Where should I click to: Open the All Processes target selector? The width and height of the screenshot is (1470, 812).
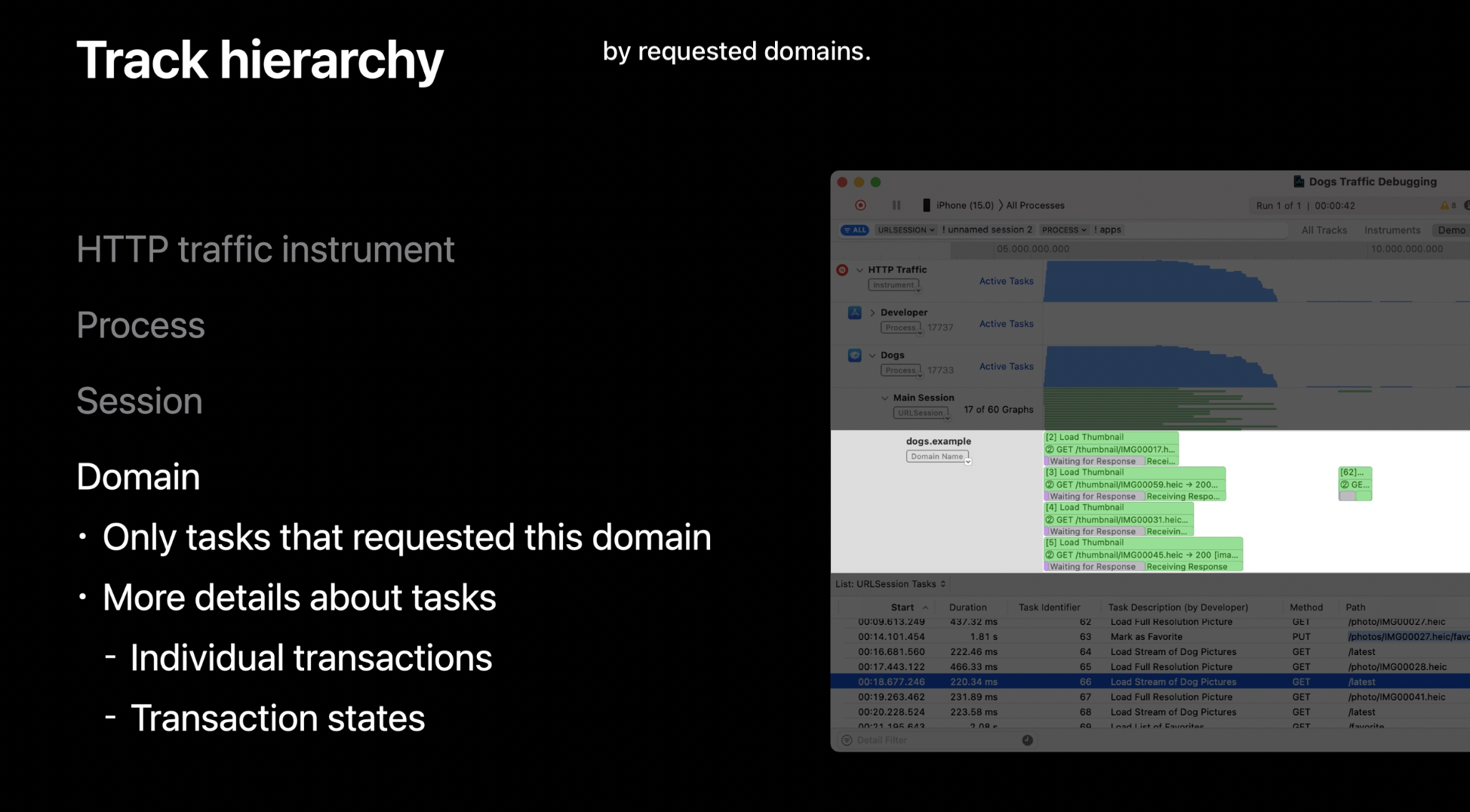(1035, 205)
